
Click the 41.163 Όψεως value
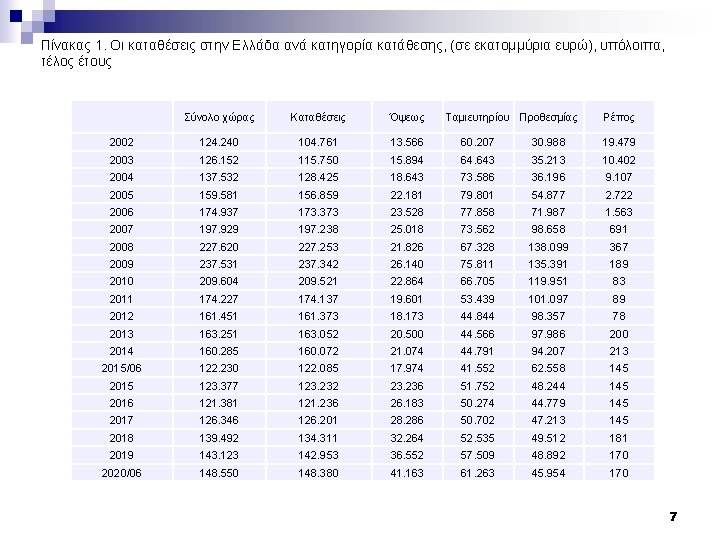tap(406, 473)
